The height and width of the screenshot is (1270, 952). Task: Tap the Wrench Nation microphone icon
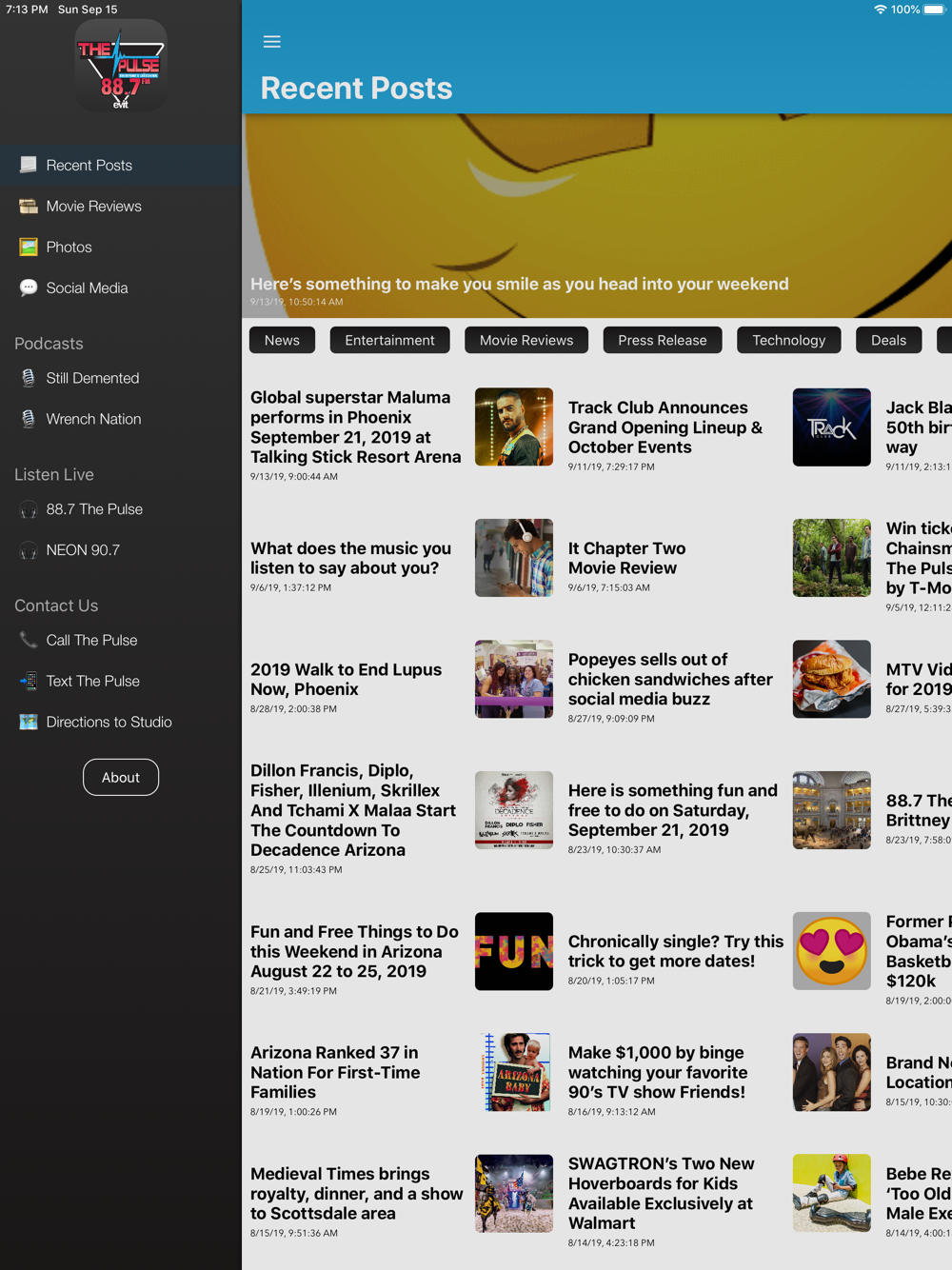click(29, 419)
